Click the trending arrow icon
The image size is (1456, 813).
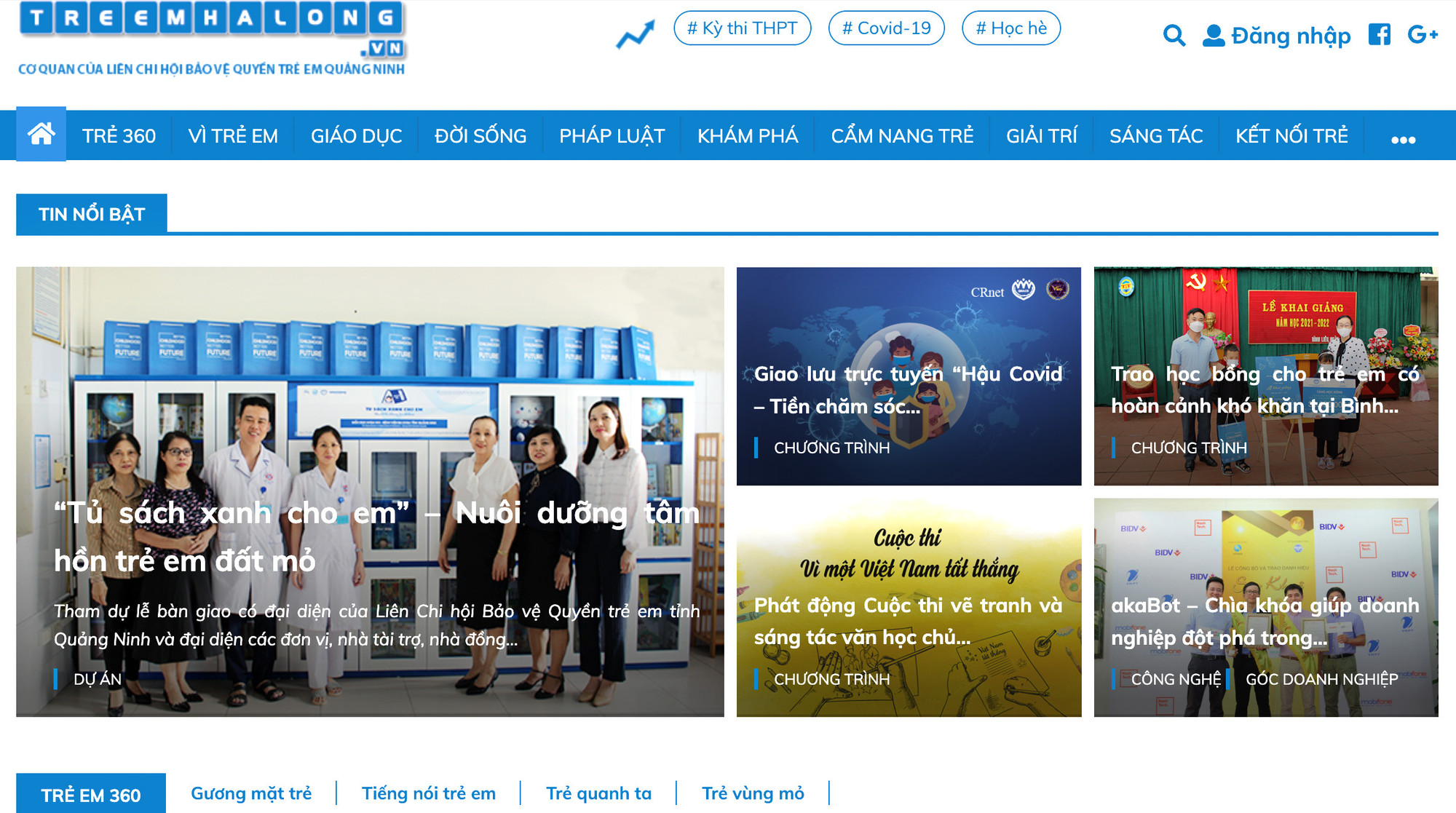(635, 34)
